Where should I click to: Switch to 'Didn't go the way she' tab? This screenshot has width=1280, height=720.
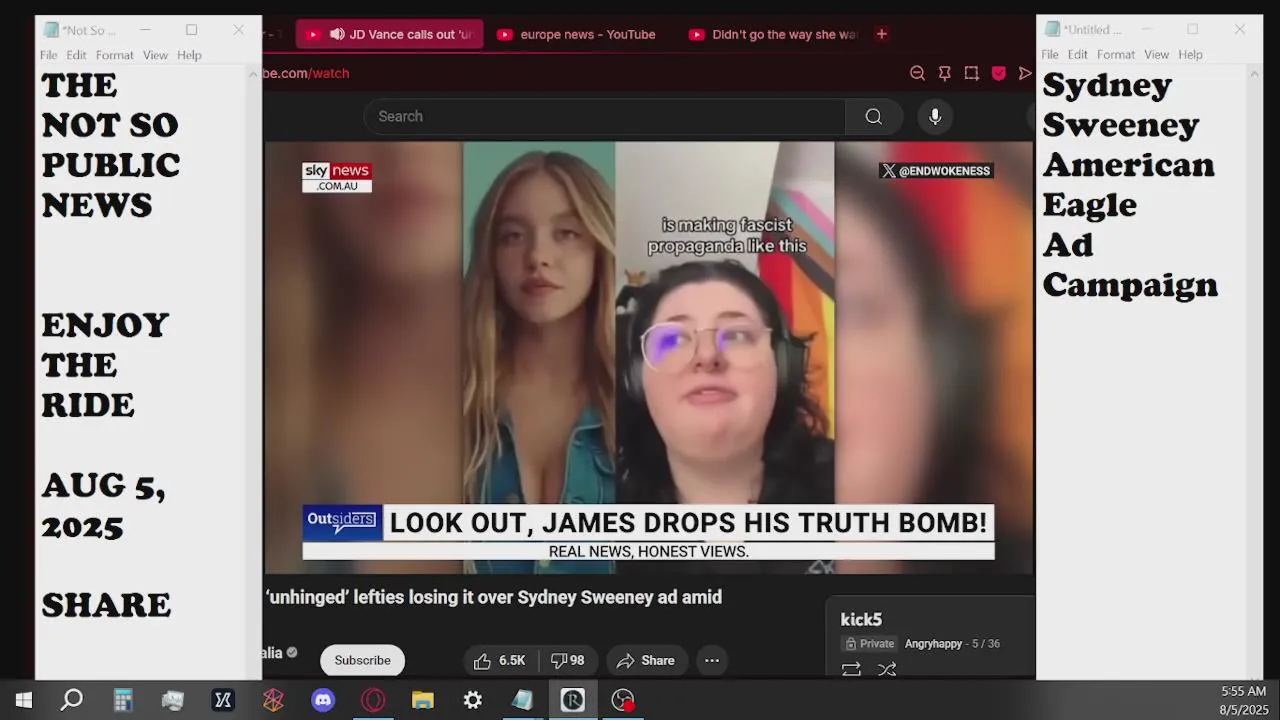pyautogui.click(x=772, y=34)
